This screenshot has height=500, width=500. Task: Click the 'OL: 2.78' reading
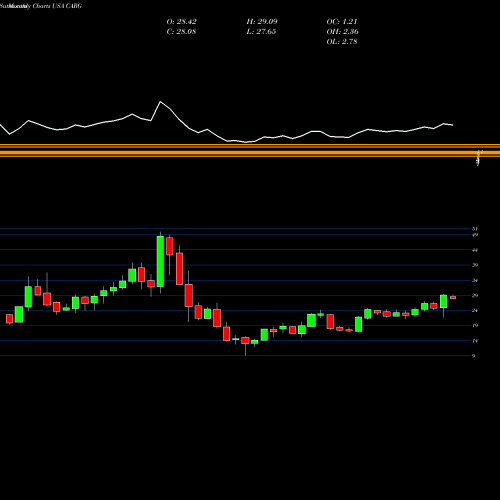pyautogui.click(x=342, y=42)
